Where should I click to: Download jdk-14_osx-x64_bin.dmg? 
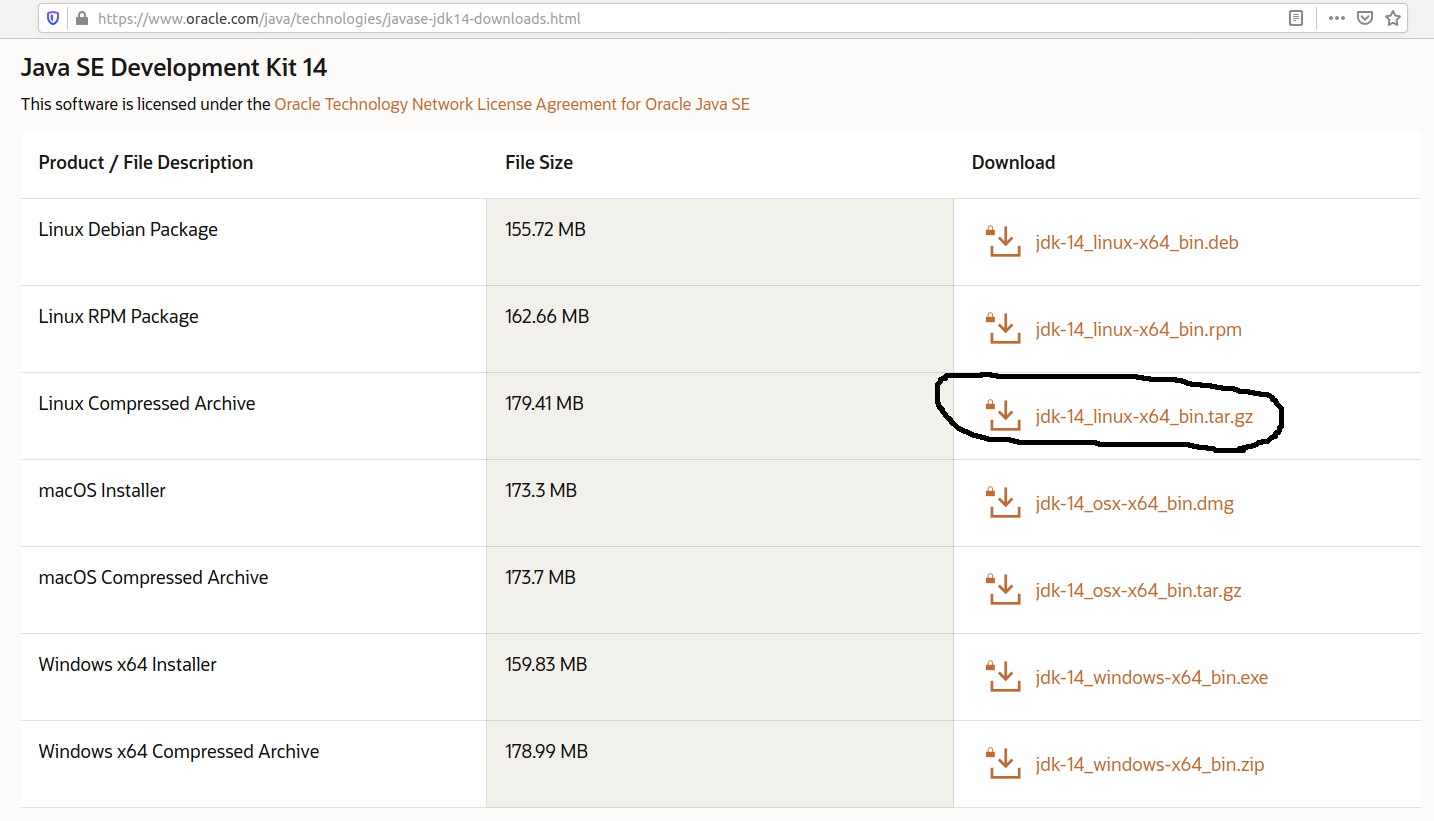(x=1135, y=504)
